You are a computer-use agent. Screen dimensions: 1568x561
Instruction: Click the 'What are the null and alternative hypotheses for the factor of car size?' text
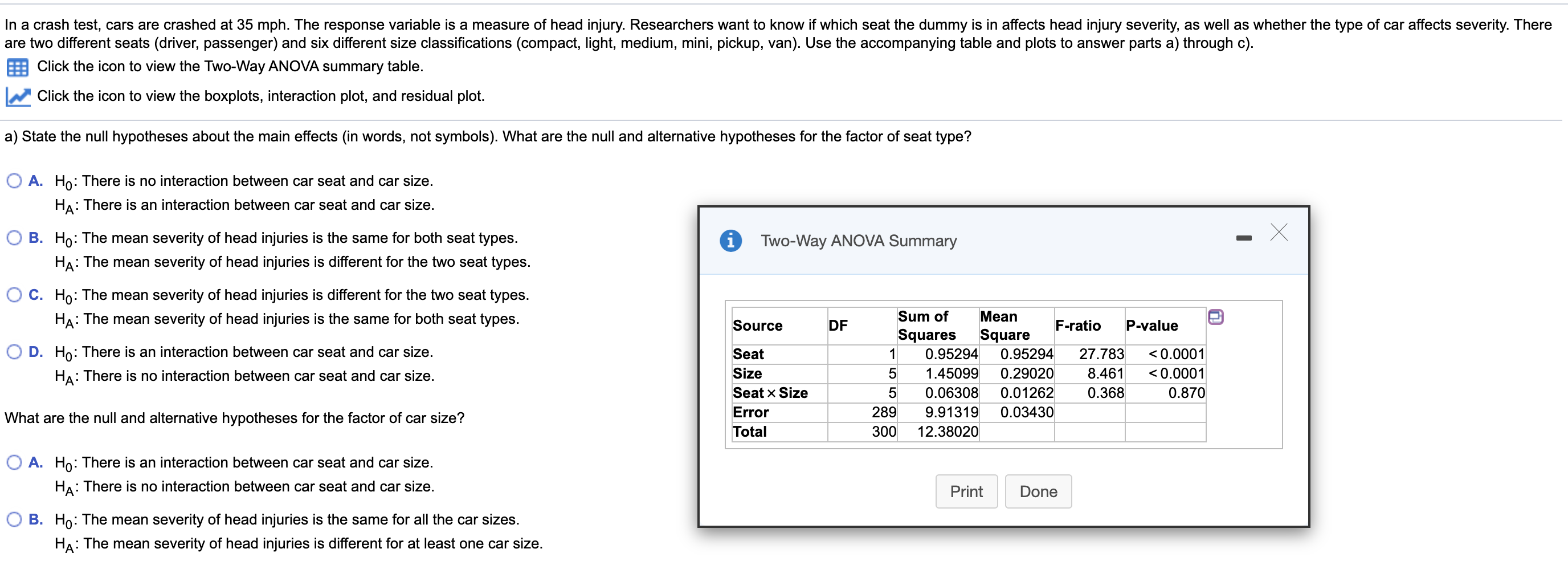pyautogui.click(x=234, y=418)
